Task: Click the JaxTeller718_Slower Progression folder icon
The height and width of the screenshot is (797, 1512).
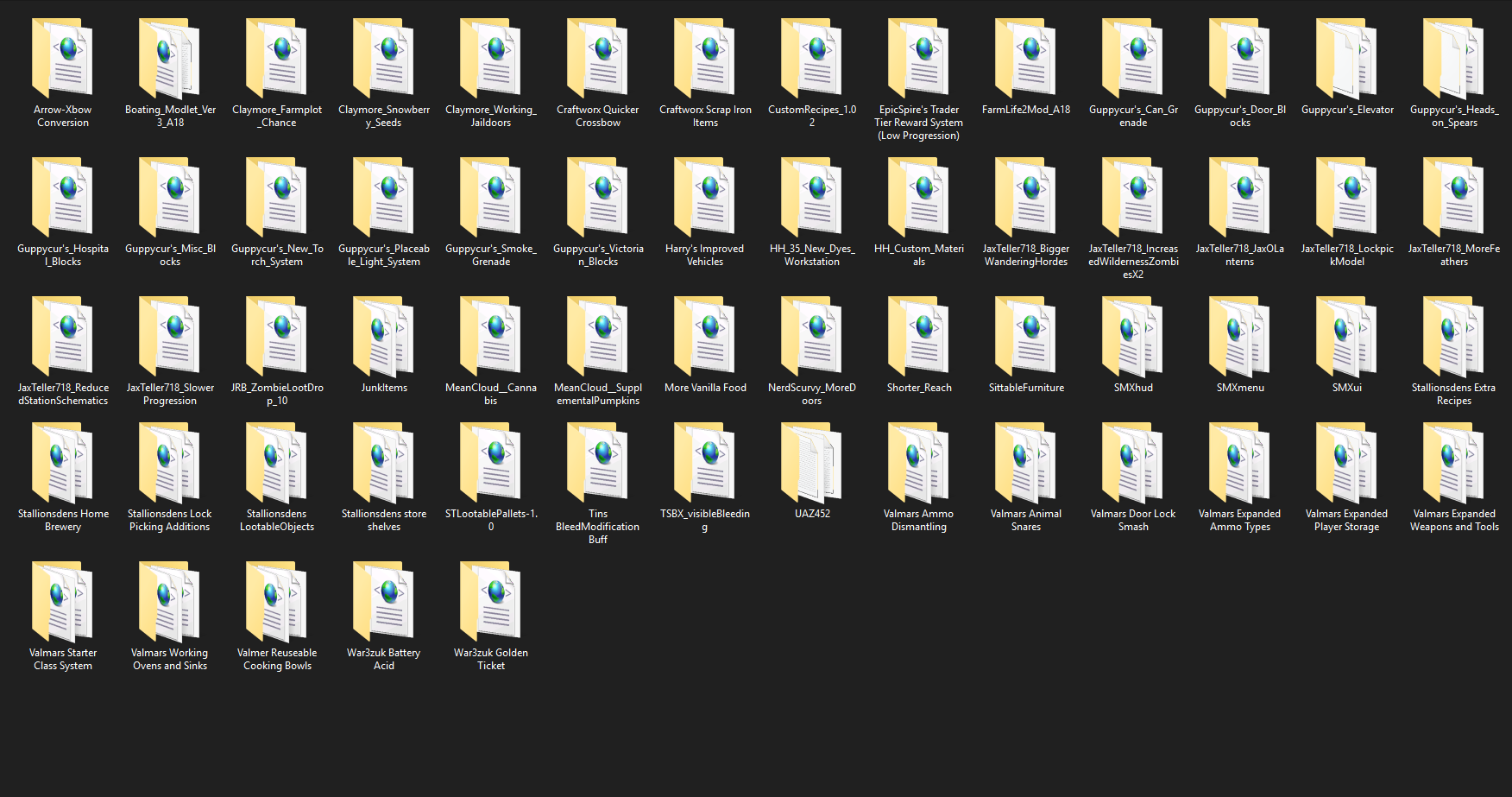Action: pos(170,337)
